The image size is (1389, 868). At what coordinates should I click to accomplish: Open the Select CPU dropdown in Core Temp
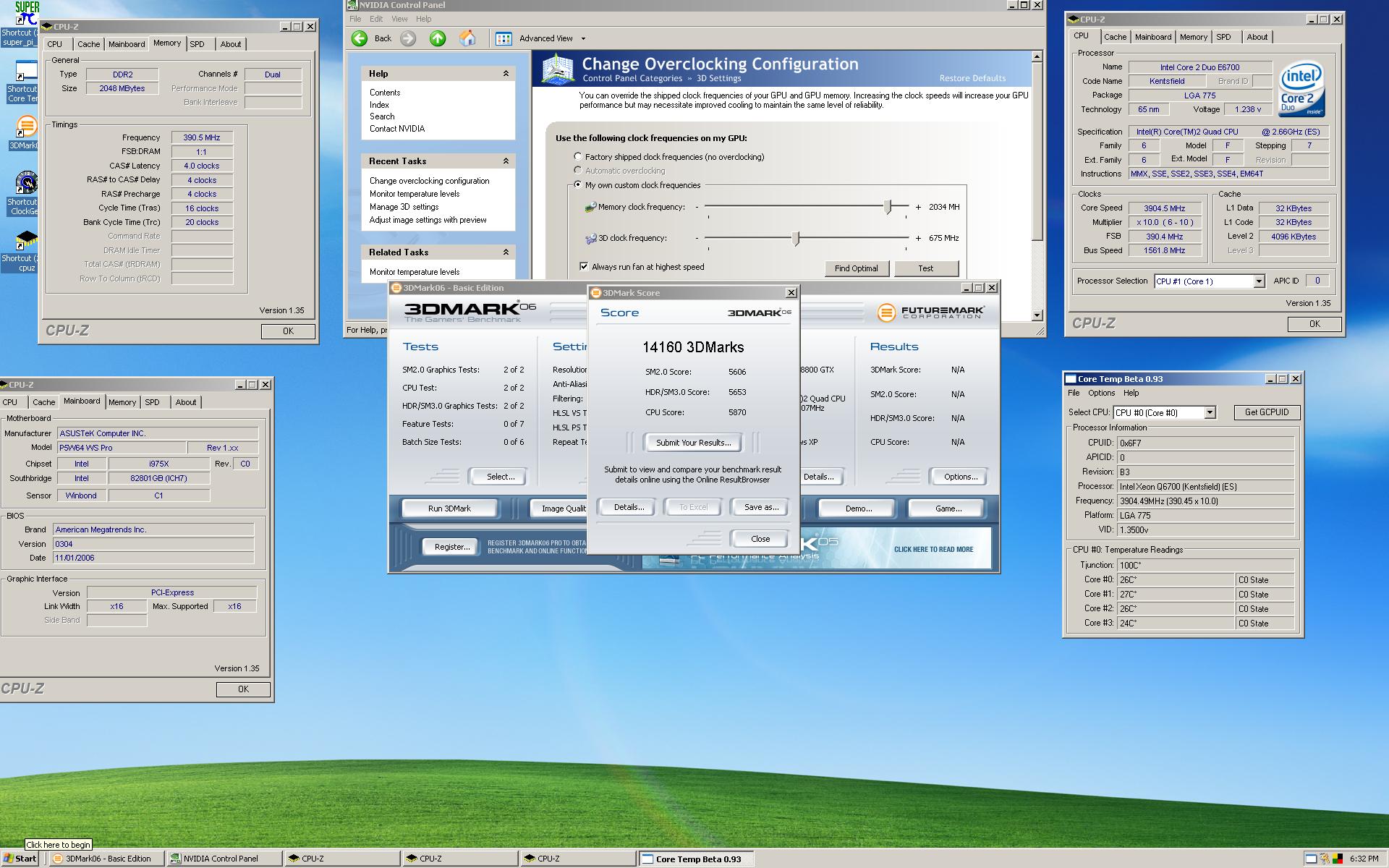click(x=1209, y=412)
